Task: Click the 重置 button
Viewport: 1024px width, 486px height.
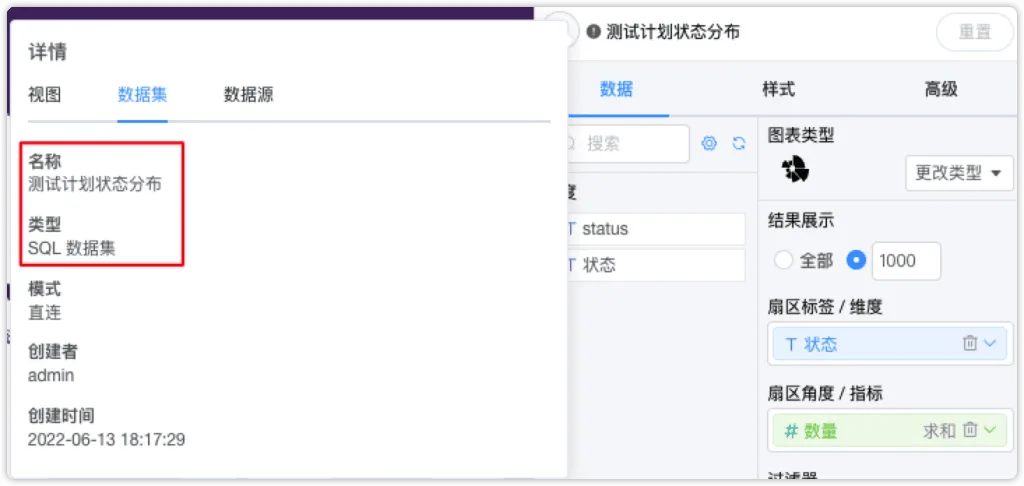Action: [974, 32]
